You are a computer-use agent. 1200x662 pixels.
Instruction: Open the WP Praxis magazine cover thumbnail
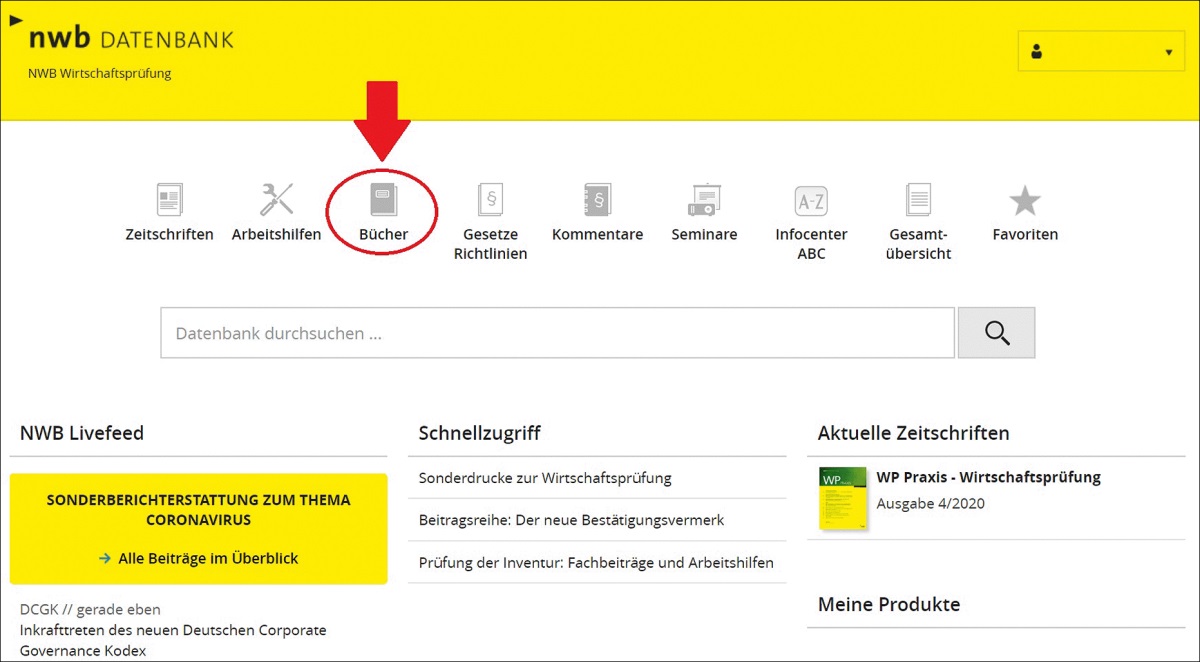coord(842,497)
